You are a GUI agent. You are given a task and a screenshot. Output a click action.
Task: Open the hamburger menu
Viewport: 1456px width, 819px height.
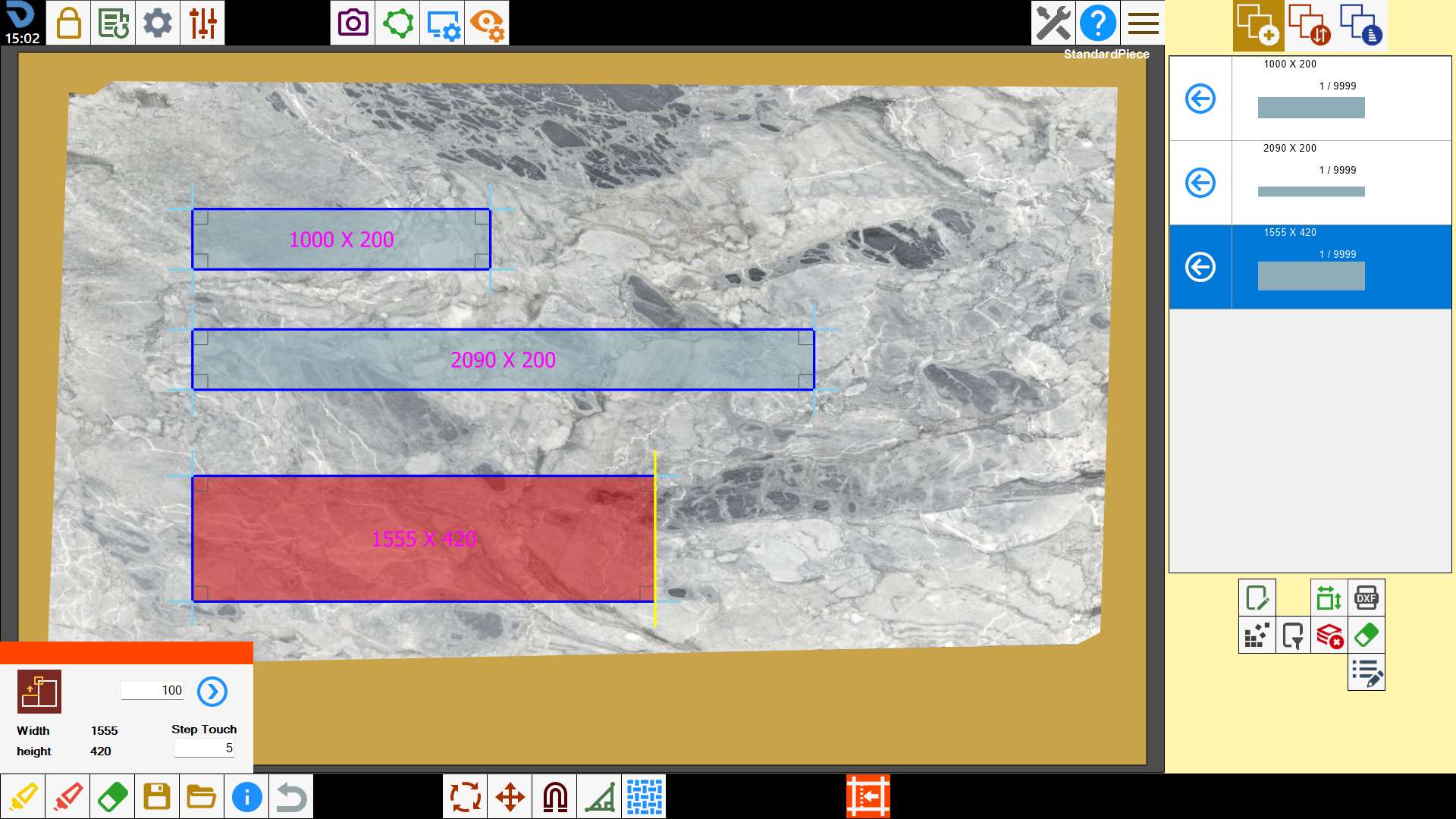tap(1143, 23)
